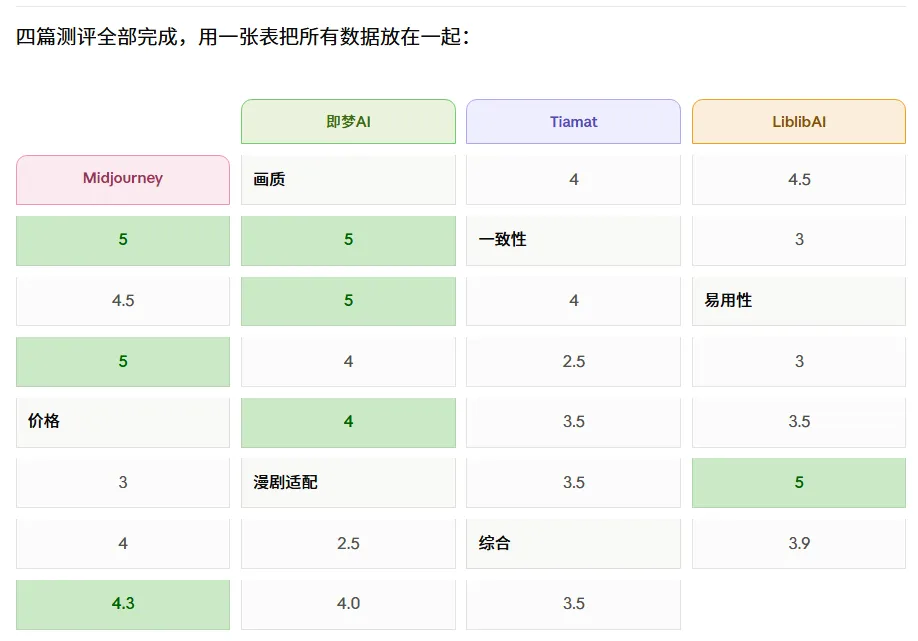
Task: Click the 4.0 score cell
Action: (348, 605)
